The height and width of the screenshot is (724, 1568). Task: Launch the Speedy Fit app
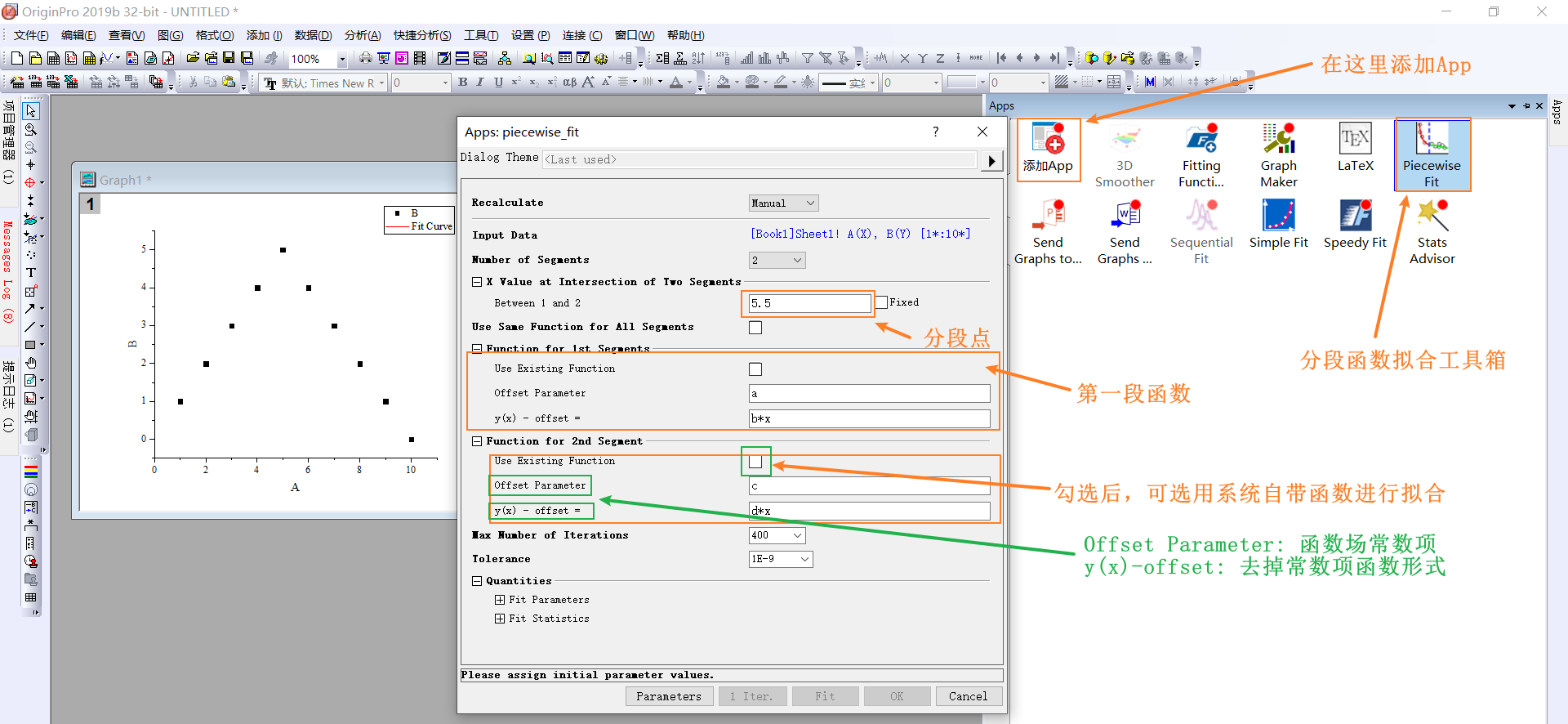(1356, 224)
